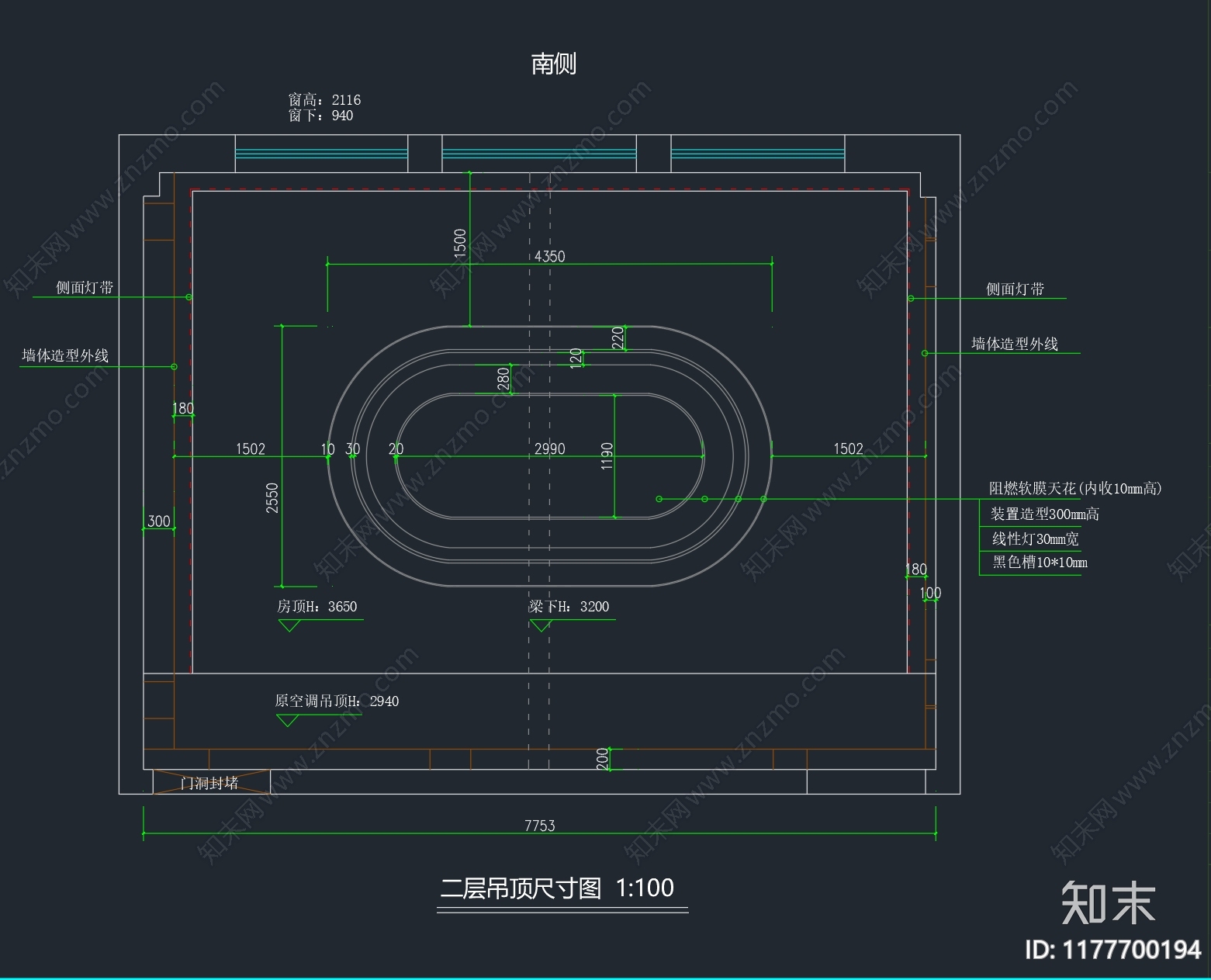1211x980 pixels.
Task: Select the right 1502 dimension
Action: (848, 448)
